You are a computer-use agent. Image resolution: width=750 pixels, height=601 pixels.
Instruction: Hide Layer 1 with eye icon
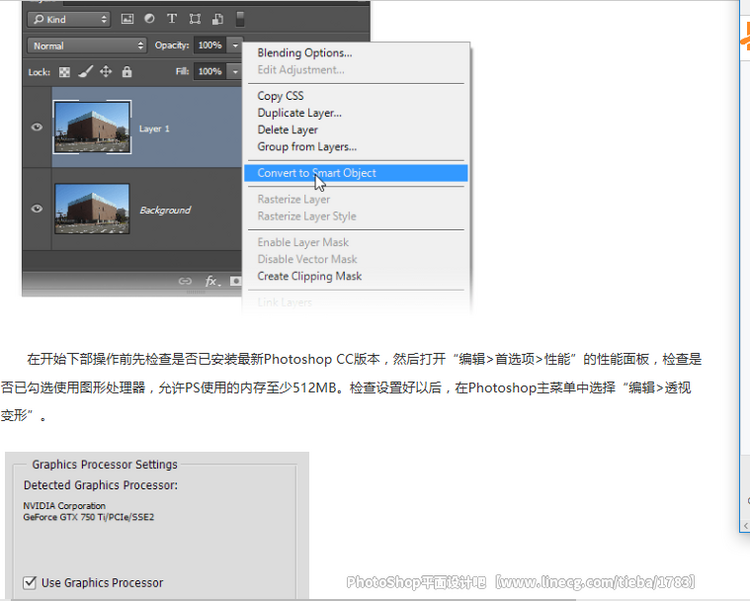37,127
